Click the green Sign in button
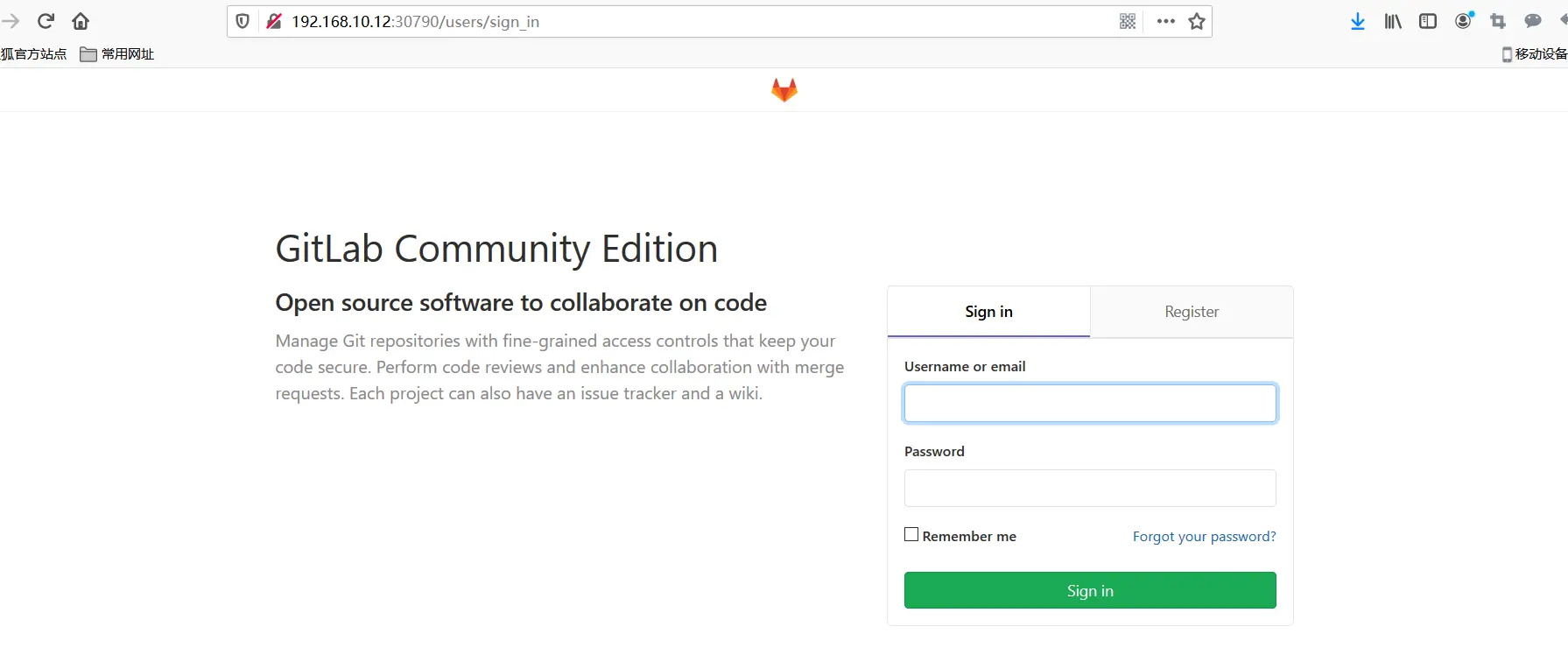Image resolution: width=1568 pixels, height=662 pixels. click(1090, 590)
